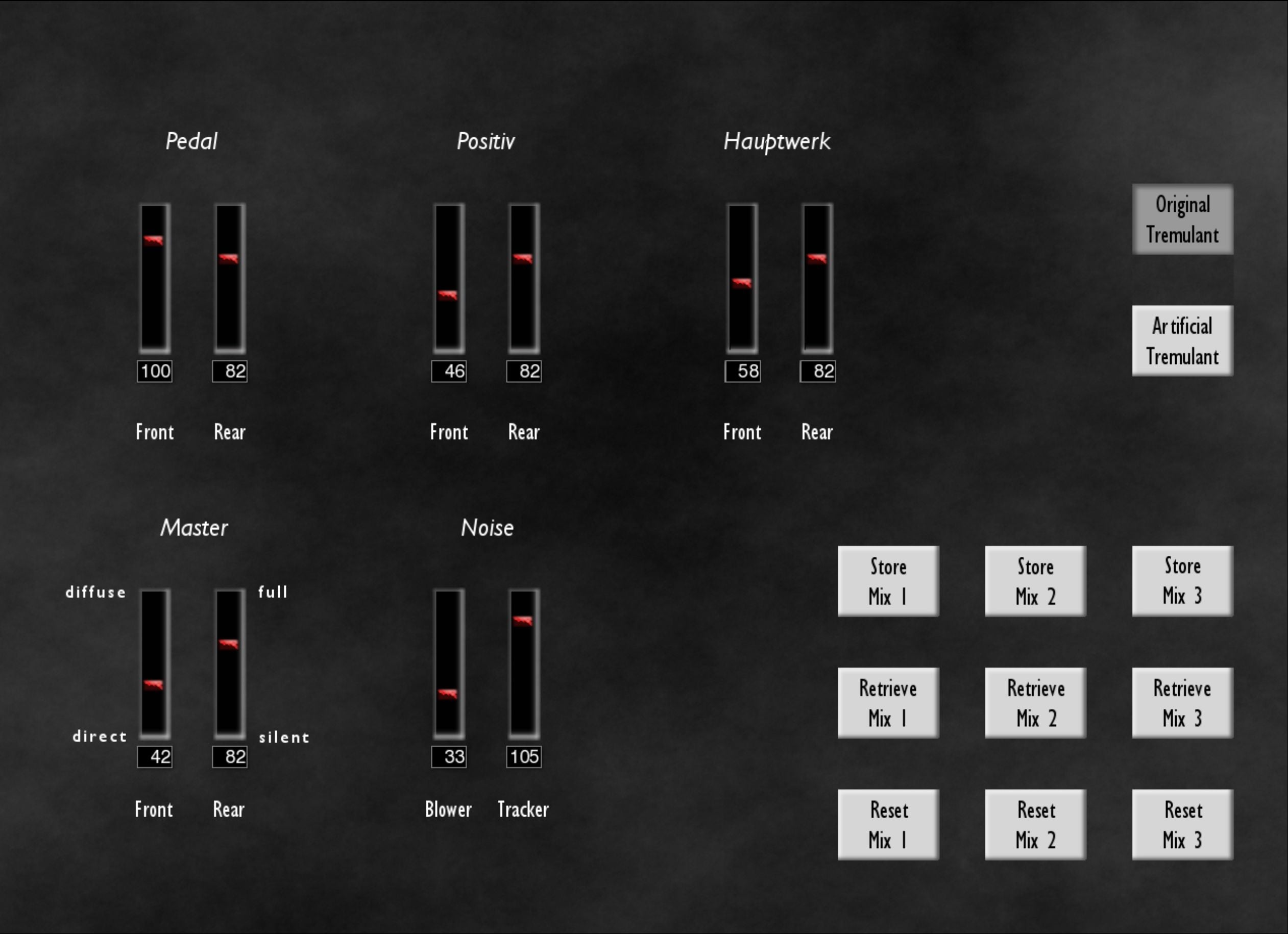Toggle the Original Tremulant button
The image size is (1288, 934).
(x=1182, y=219)
